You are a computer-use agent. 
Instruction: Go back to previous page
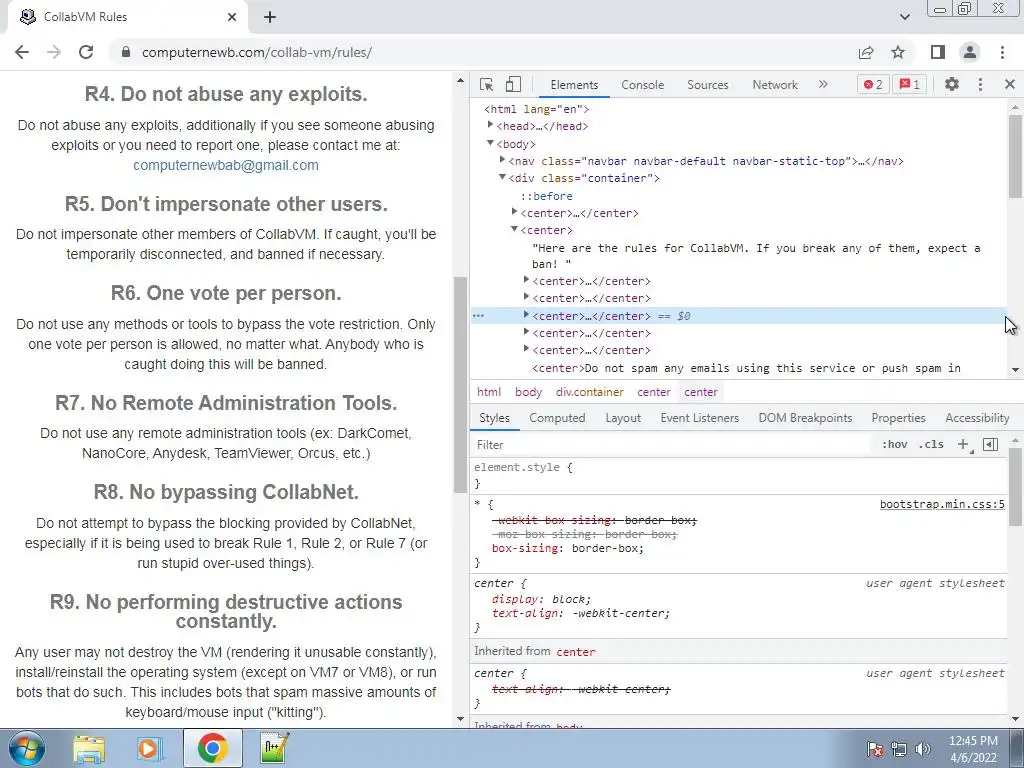[x=22, y=52]
